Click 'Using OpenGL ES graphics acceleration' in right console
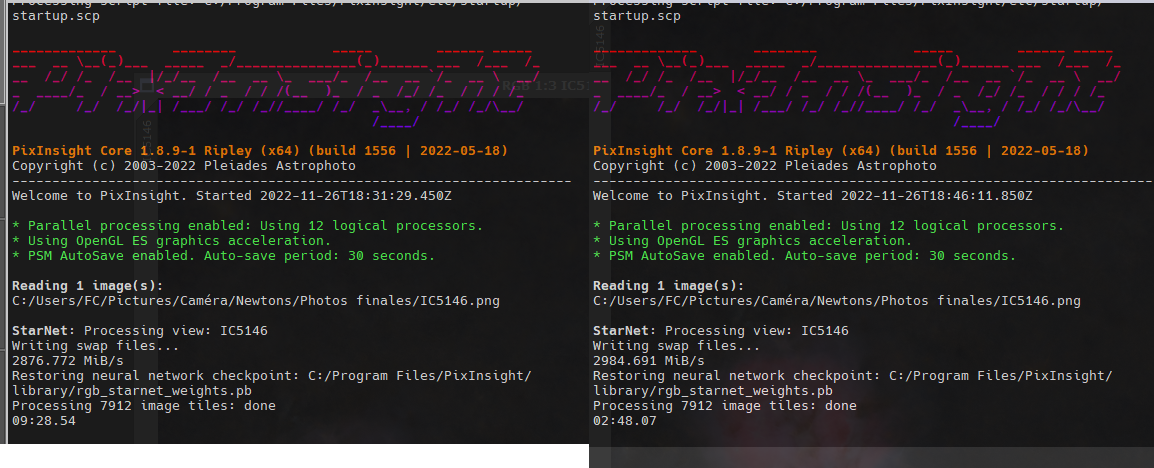The height and width of the screenshot is (468, 1154). click(752, 241)
